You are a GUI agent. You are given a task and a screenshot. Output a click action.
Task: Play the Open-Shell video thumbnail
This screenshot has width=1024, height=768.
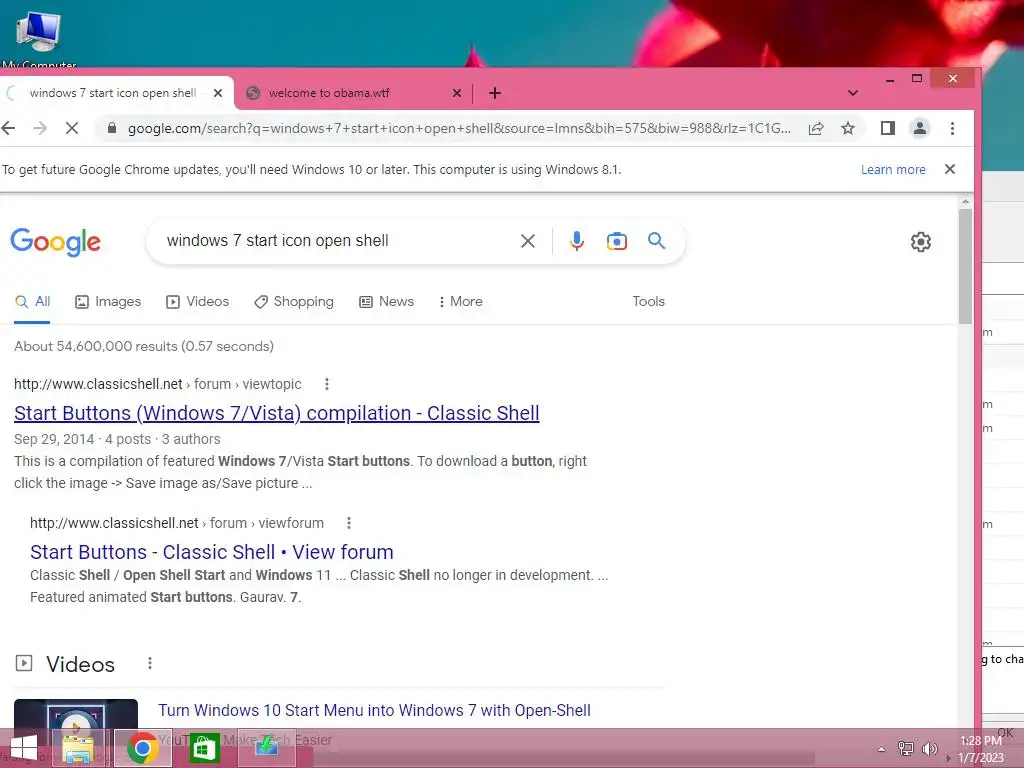[x=76, y=714]
